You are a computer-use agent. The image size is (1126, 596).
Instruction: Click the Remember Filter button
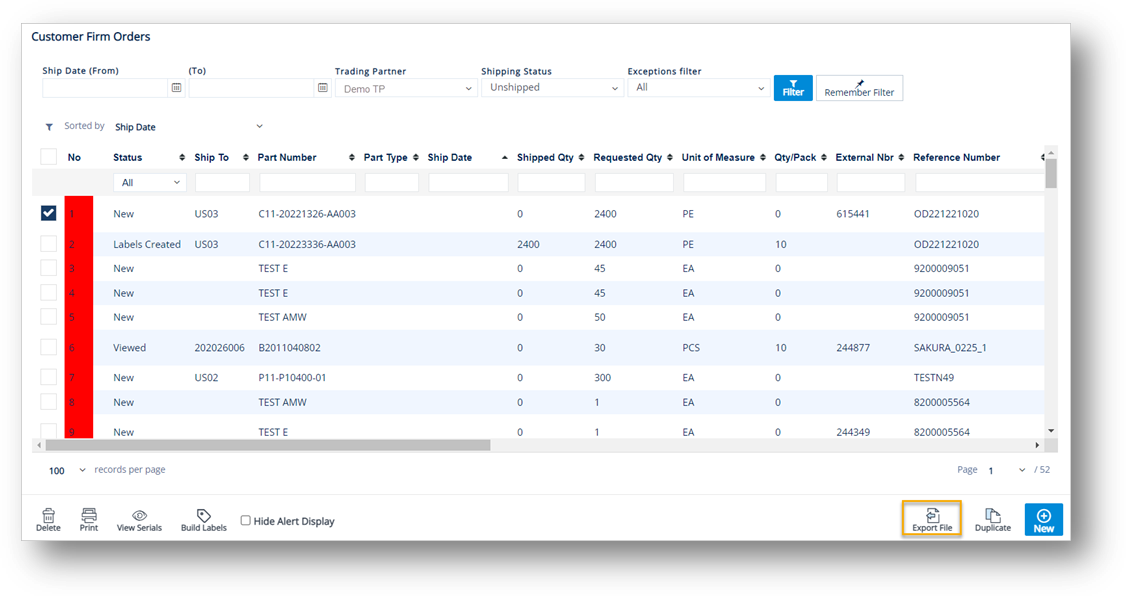[x=859, y=88]
